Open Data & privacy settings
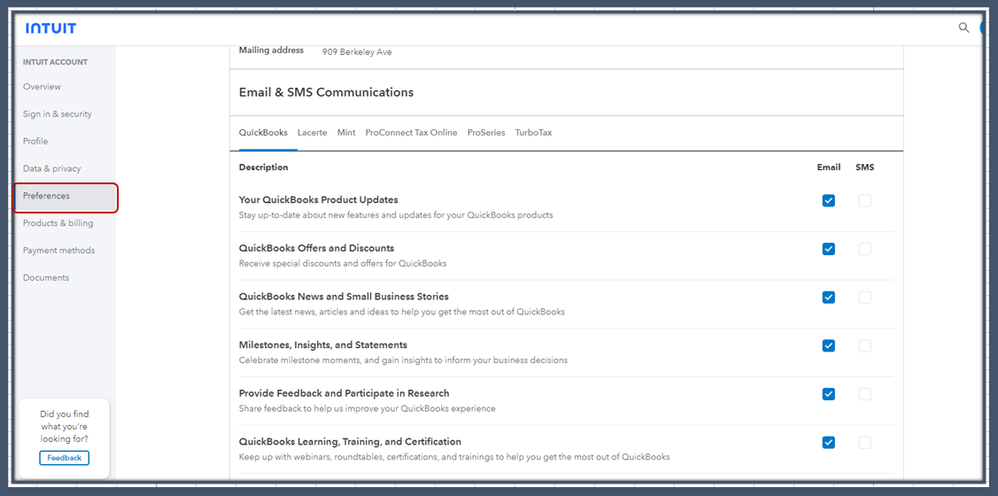 [52, 169]
